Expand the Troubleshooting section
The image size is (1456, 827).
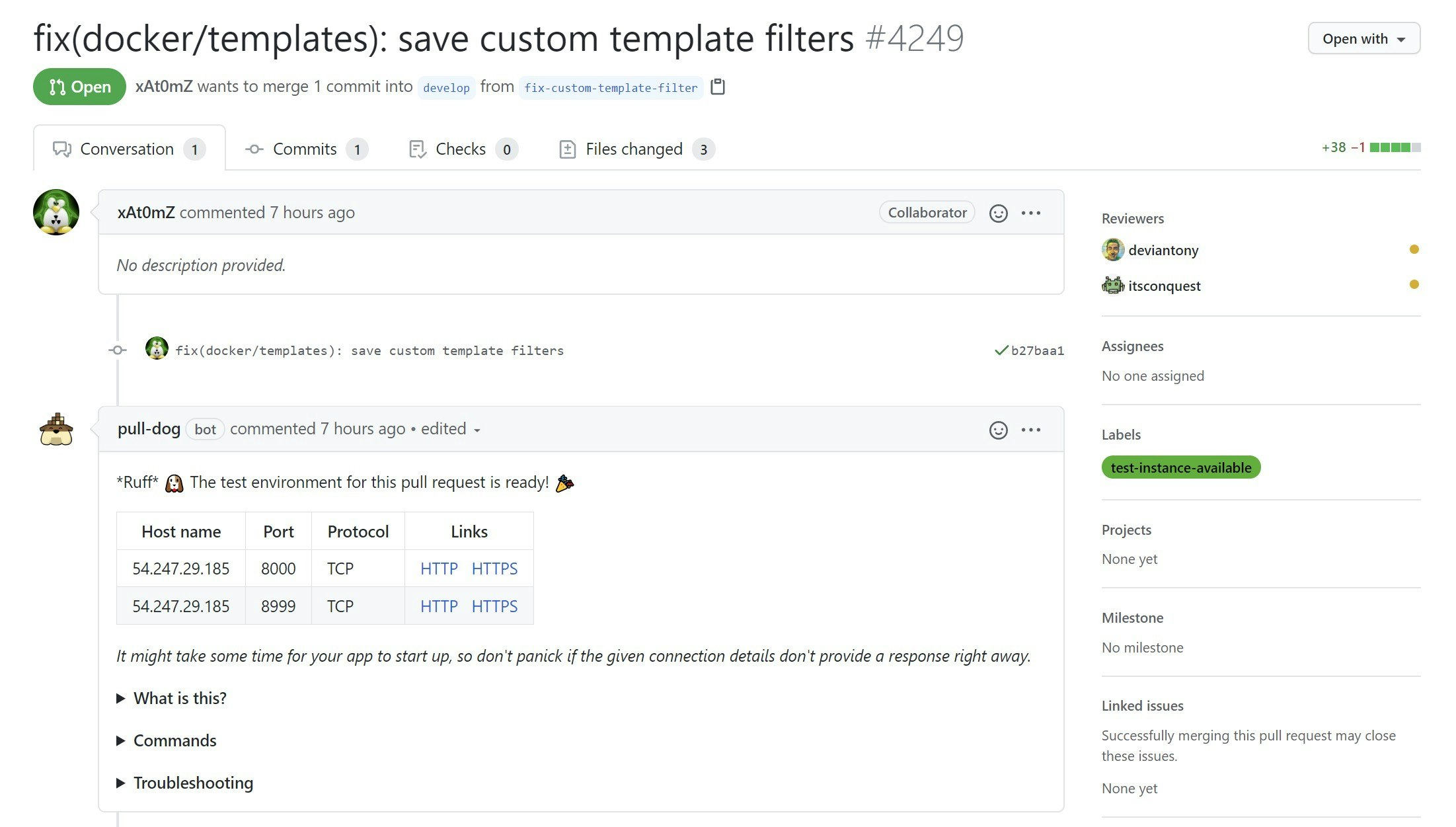coord(192,783)
